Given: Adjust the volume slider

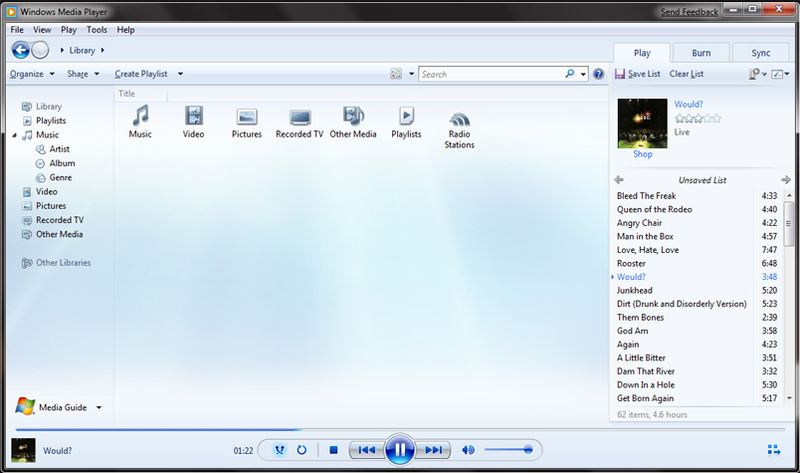Looking at the screenshot, I should point(508,450).
